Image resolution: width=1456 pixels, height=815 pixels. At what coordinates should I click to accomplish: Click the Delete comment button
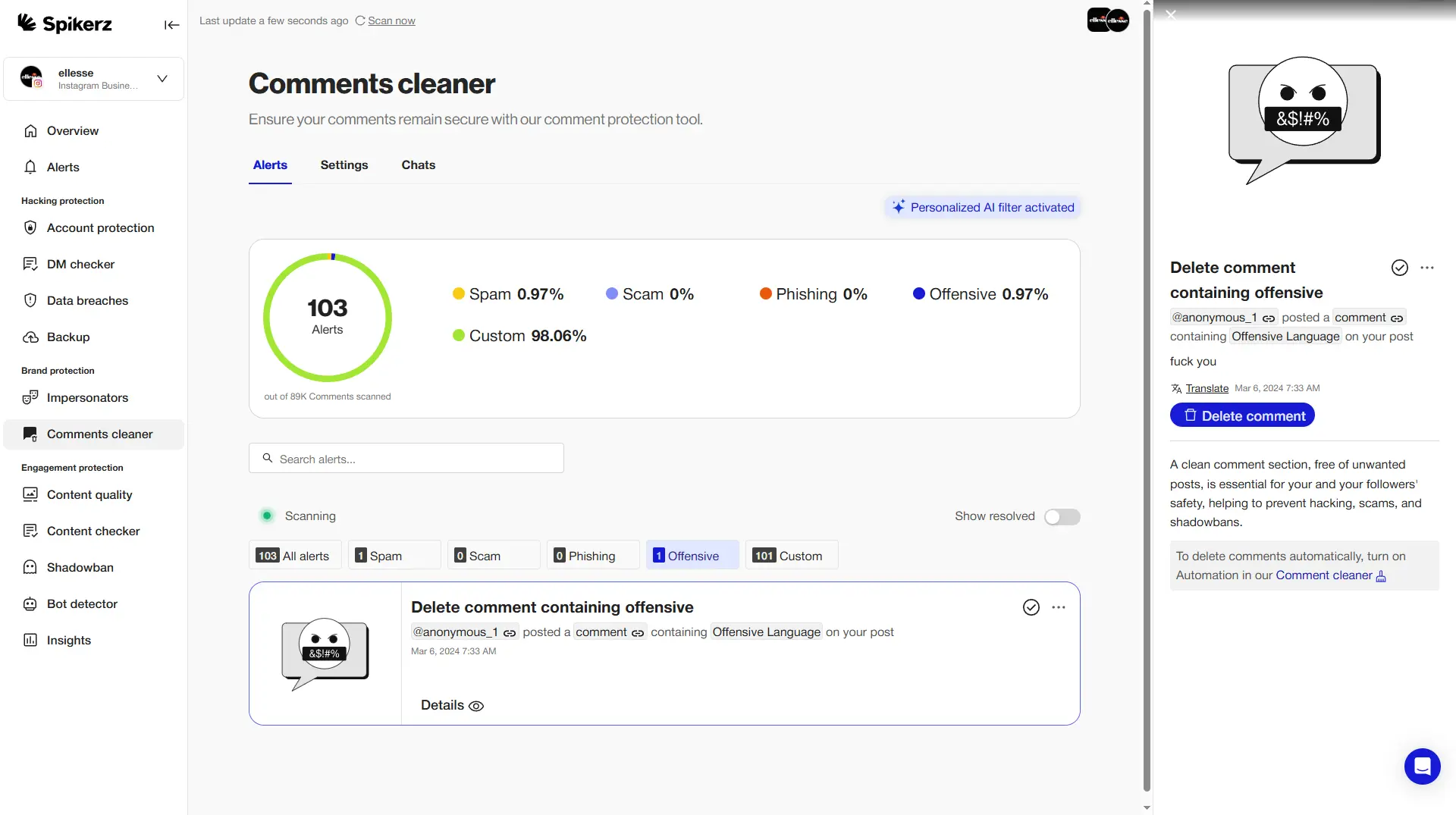(1242, 415)
